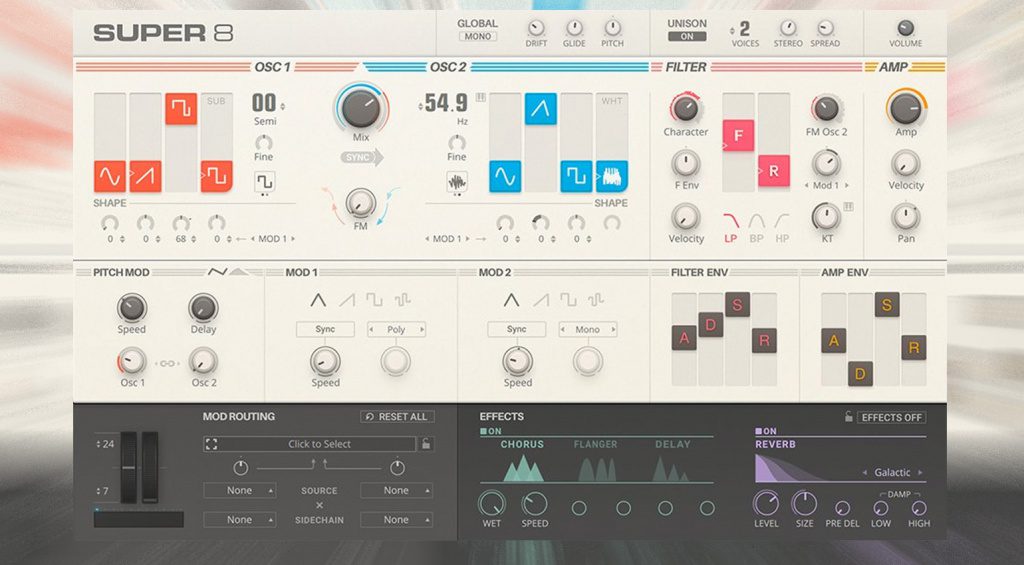Select OSC 2 sine wave shape tile
The height and width of the screenshot is (565, 1024).
tap(505, 176)
